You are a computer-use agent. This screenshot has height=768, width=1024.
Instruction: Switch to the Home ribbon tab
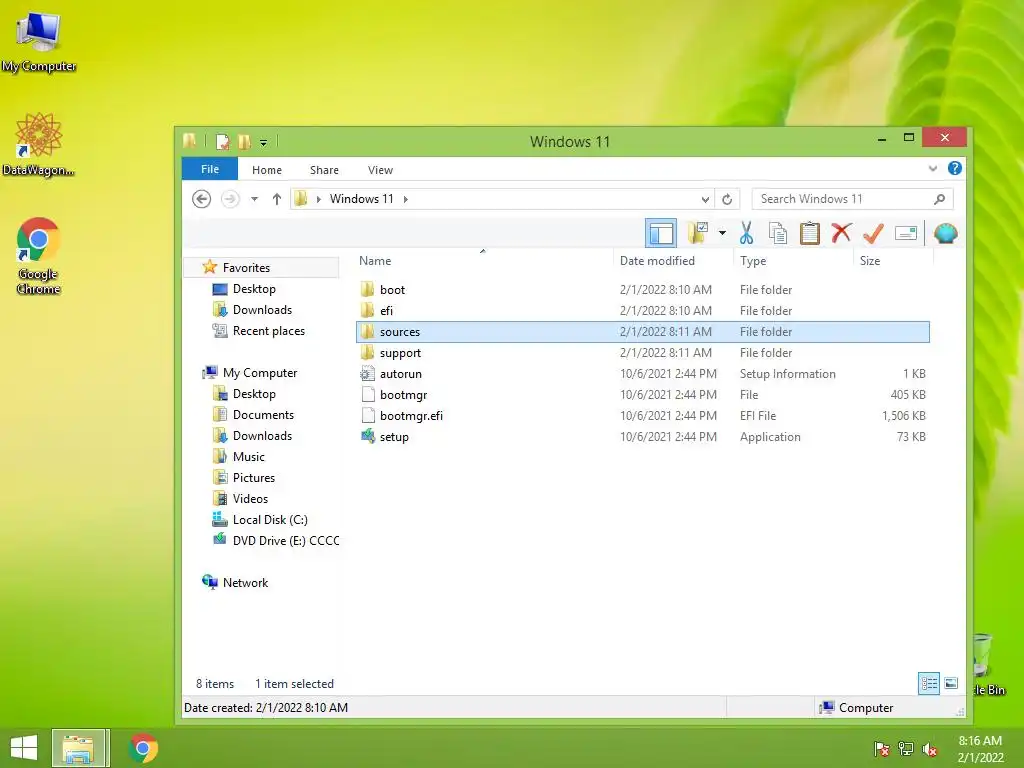(x=266, y=170)
